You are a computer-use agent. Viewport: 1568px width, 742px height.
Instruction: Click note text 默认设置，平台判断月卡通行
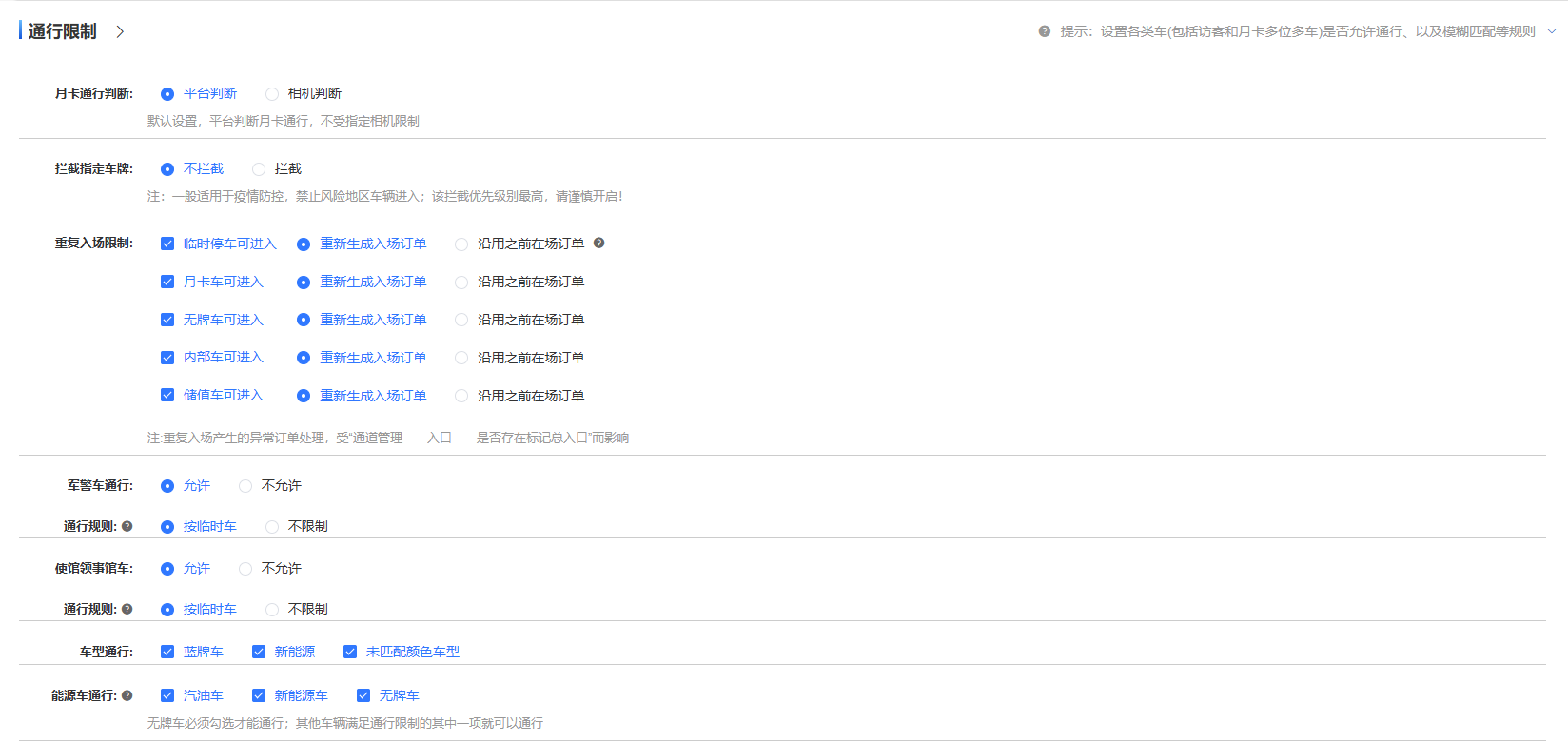[284, 121]
